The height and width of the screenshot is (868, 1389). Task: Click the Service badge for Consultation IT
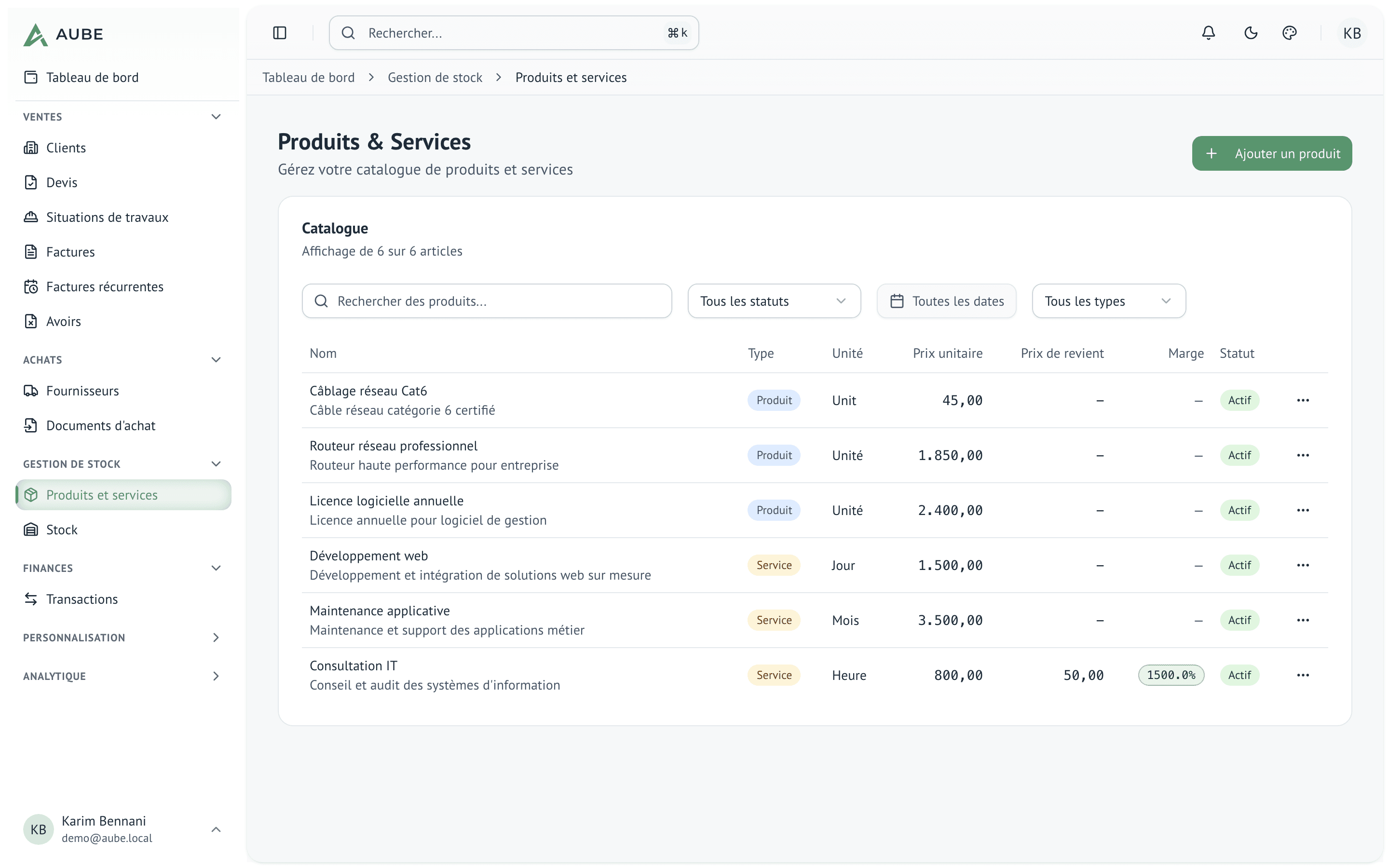773,675
